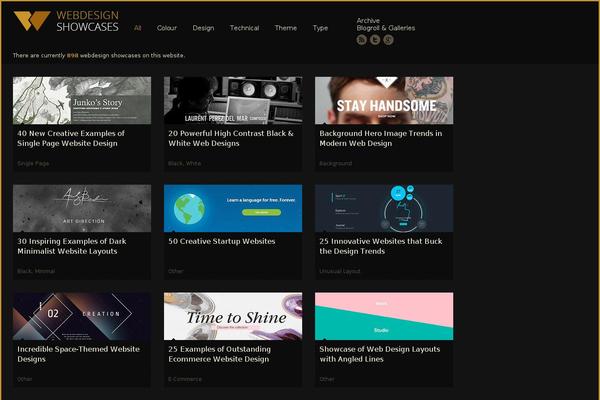
Task: Click the globe language-learning thumbnail
Action: click(x=233, y=208)
